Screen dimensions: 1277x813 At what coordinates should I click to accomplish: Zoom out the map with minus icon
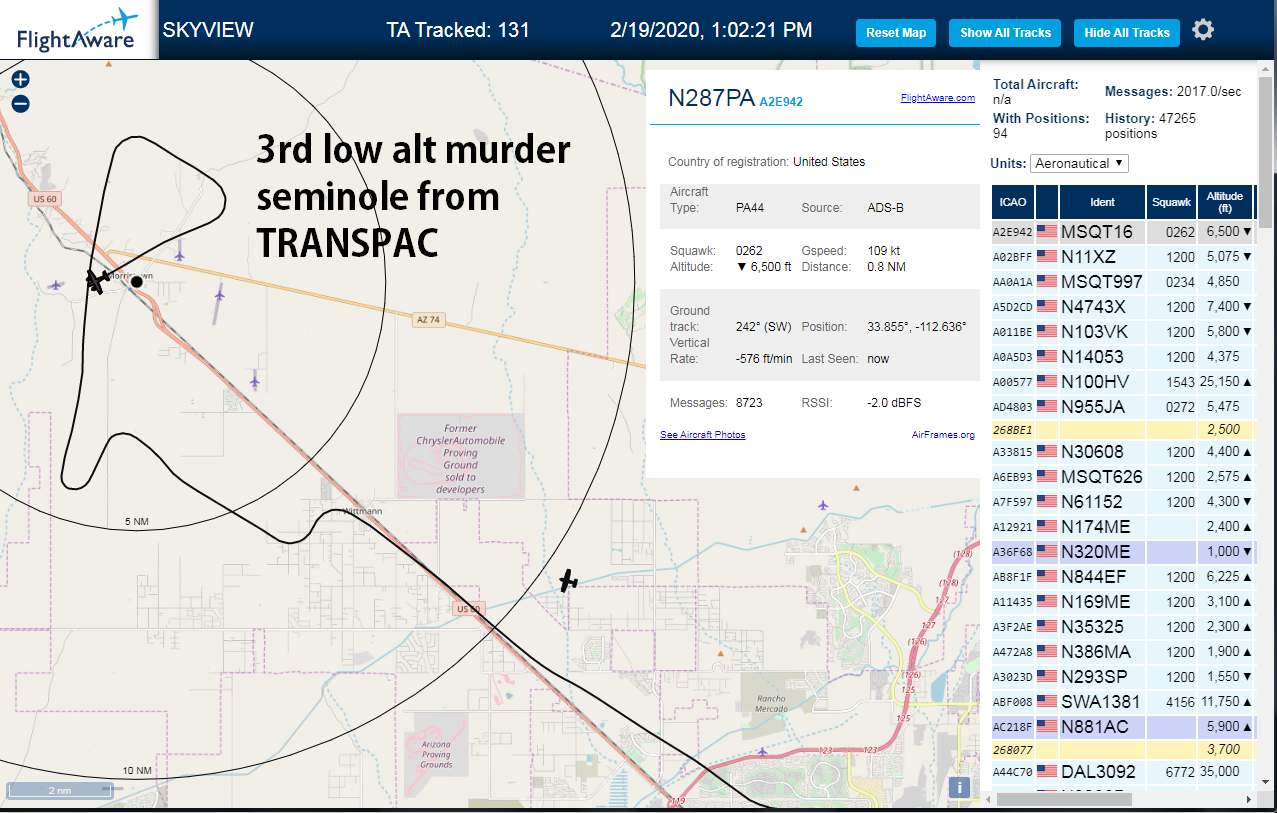[20, 104]
